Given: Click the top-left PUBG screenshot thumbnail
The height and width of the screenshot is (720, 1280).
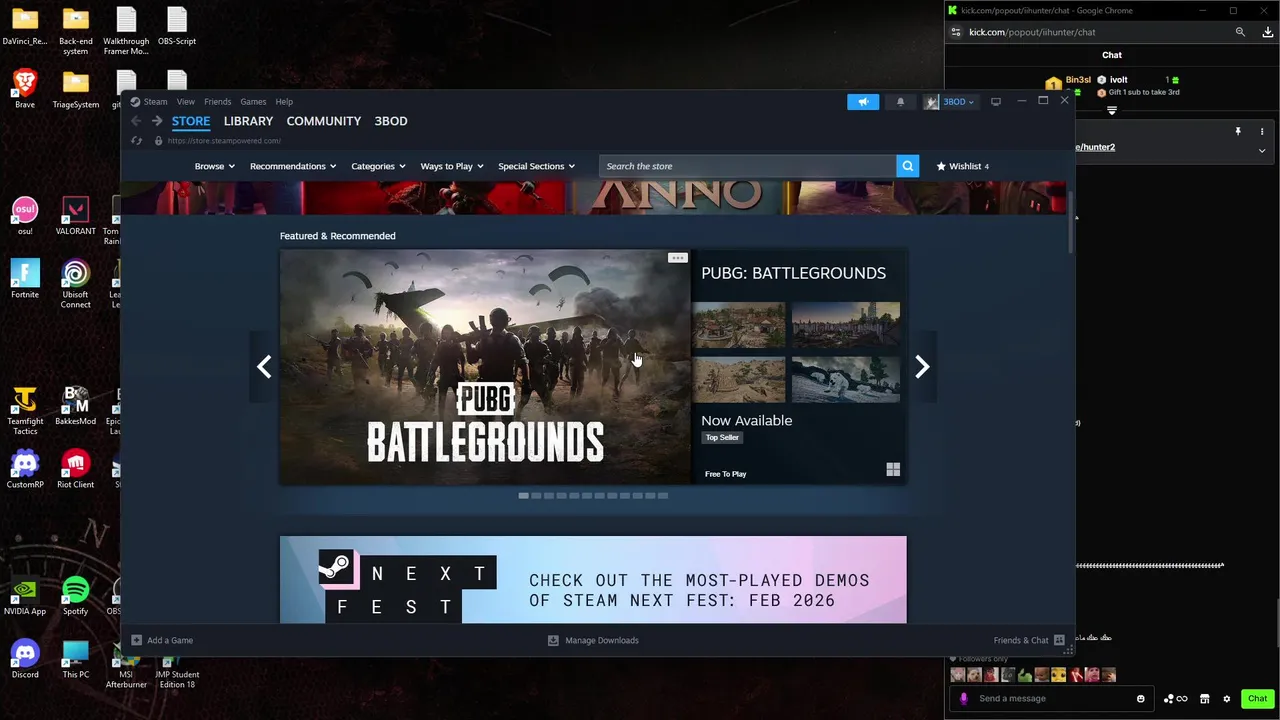Looking at the screenshot, I should [x=739, y=325].
